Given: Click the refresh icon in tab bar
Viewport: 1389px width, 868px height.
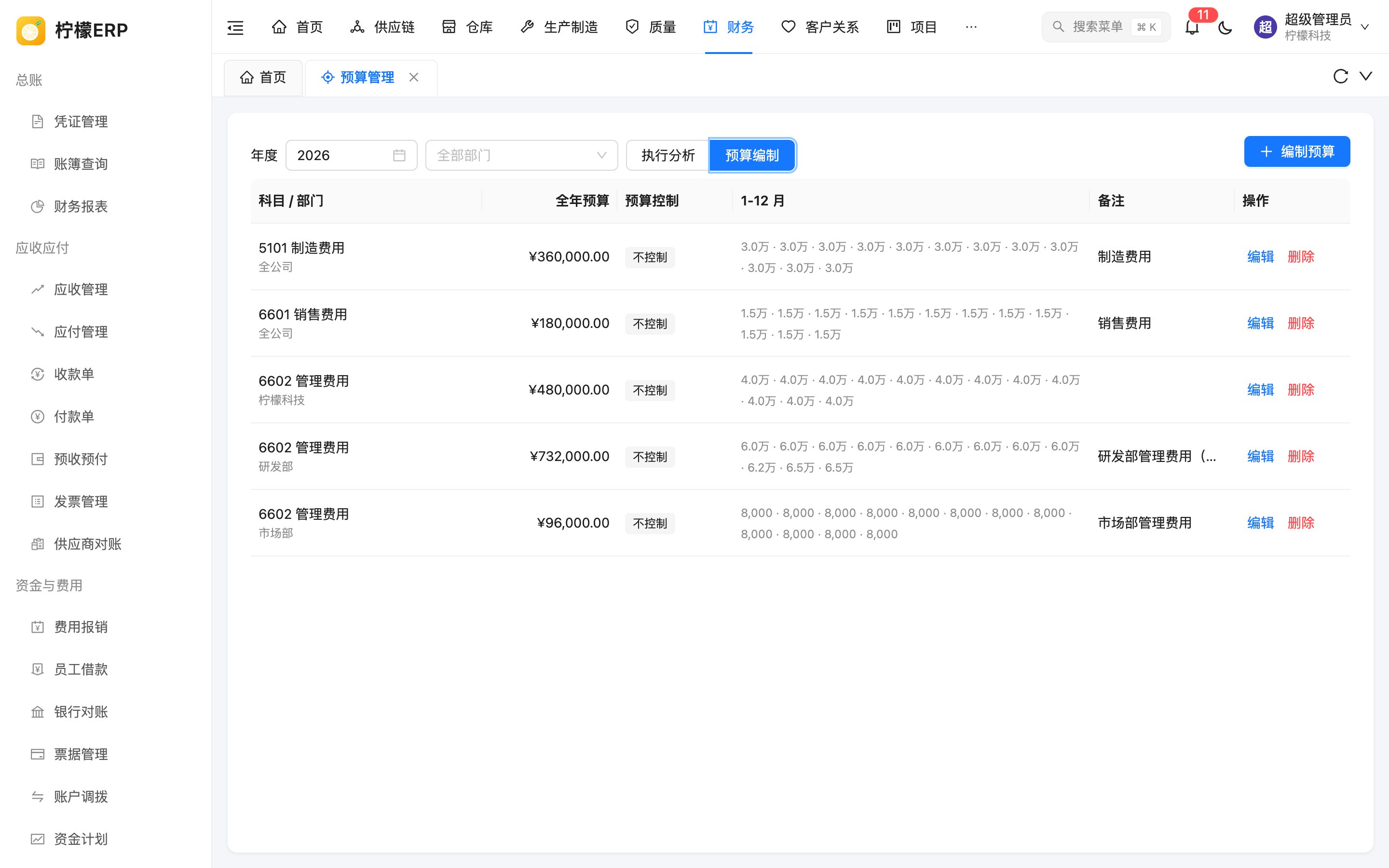Looking at the screenshot, I should (1340, 76).
